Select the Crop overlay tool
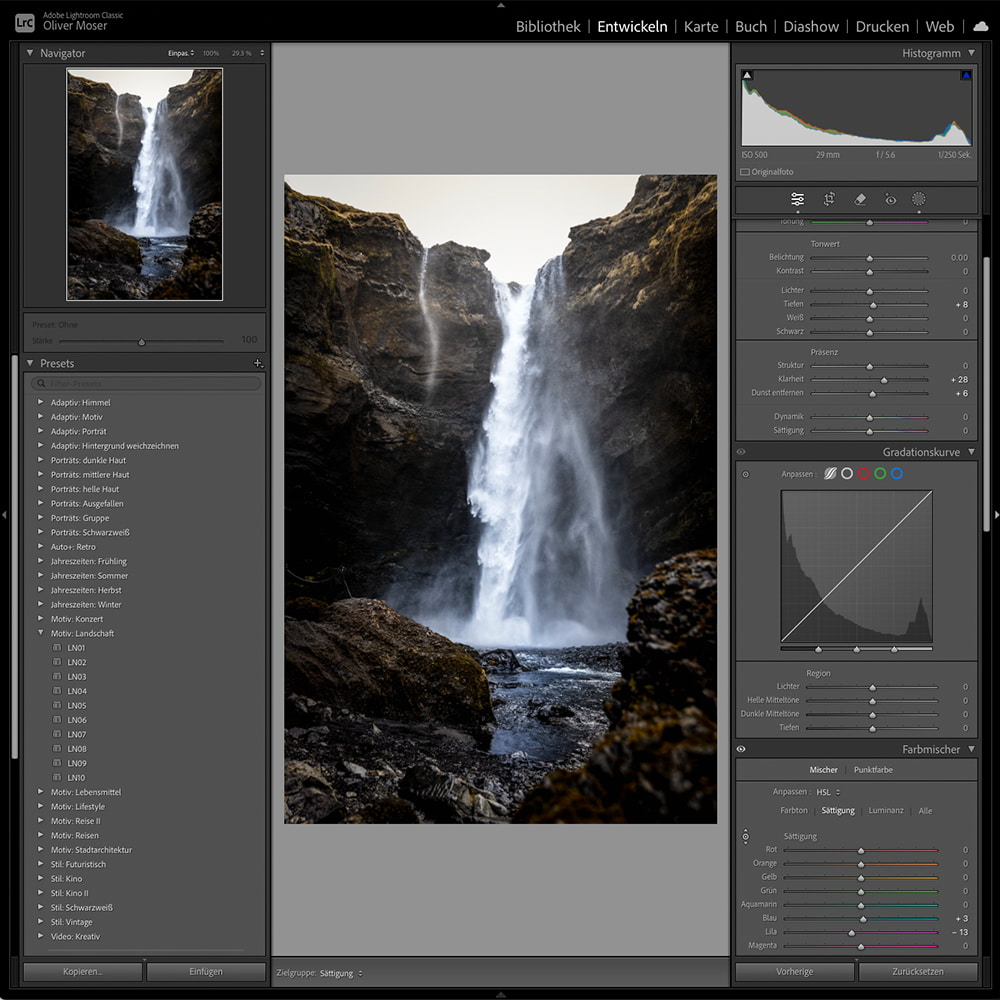1000x1000 pixels. pos(829,200)
